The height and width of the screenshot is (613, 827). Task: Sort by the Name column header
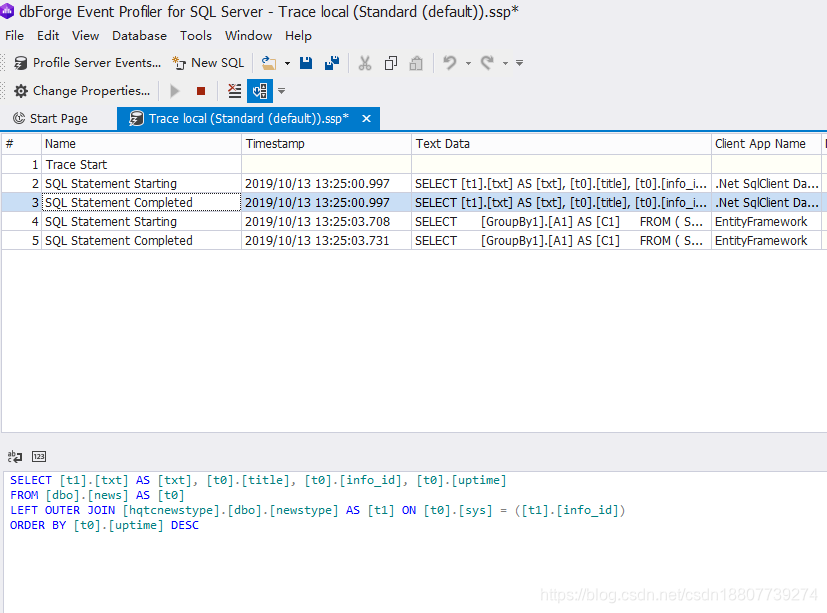pyautogui.click(x=141, y=144)
